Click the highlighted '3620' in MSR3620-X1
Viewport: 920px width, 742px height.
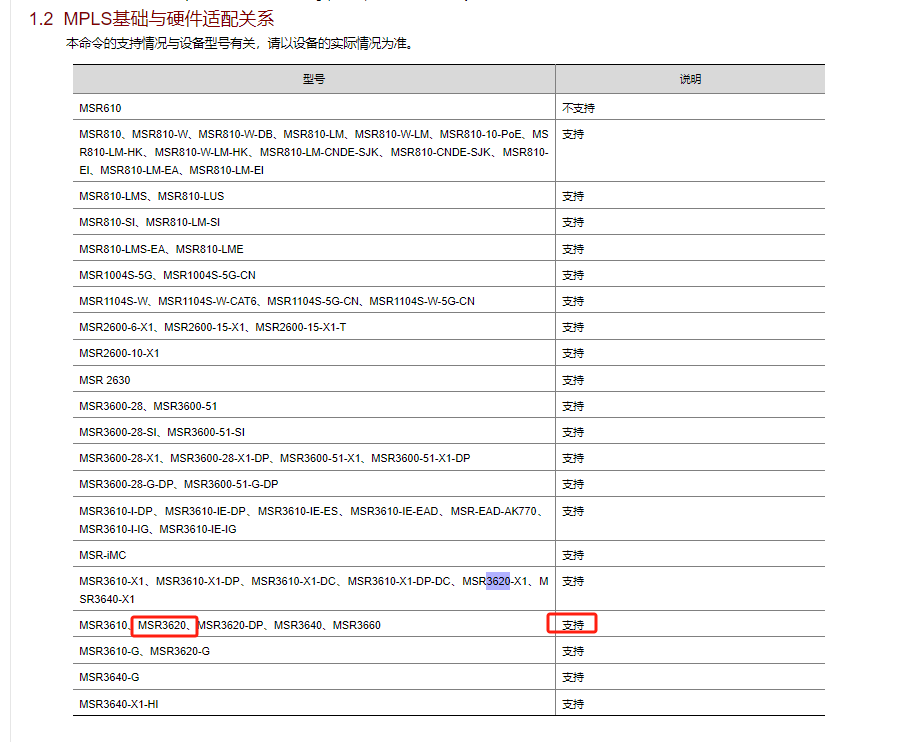(498, 581)
